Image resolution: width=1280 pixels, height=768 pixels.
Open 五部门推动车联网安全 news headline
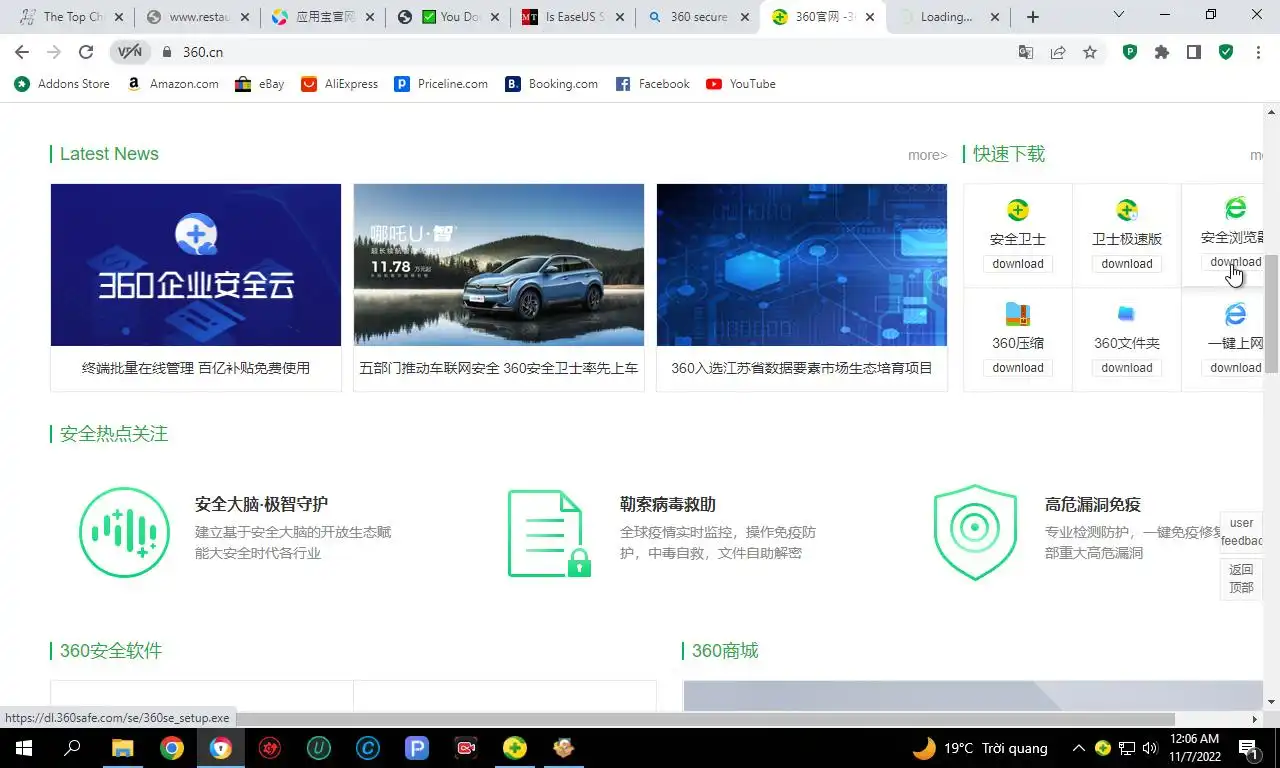(499, 368)
